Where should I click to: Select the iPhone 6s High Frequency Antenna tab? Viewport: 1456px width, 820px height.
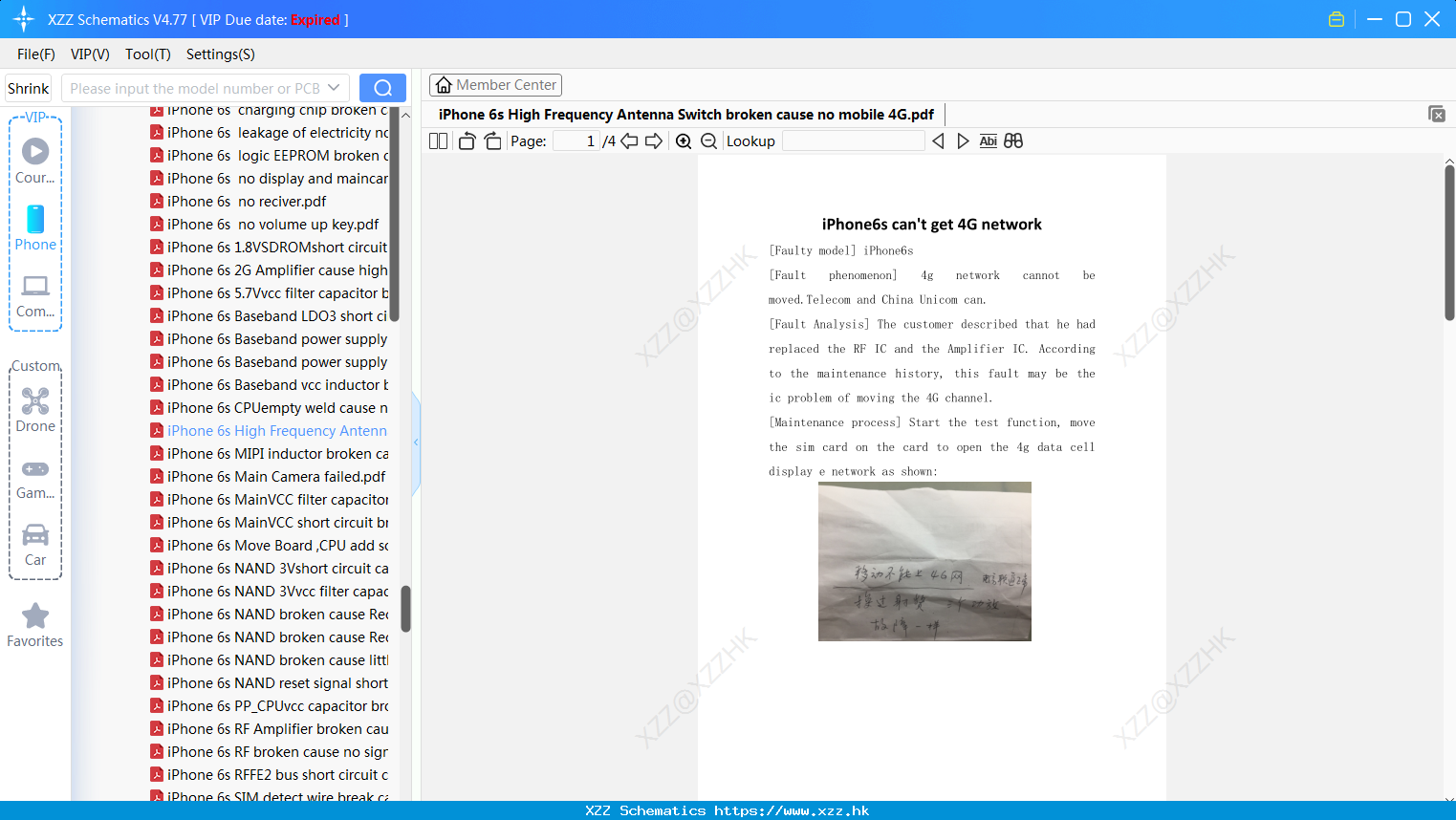click(x=686, y=115)
